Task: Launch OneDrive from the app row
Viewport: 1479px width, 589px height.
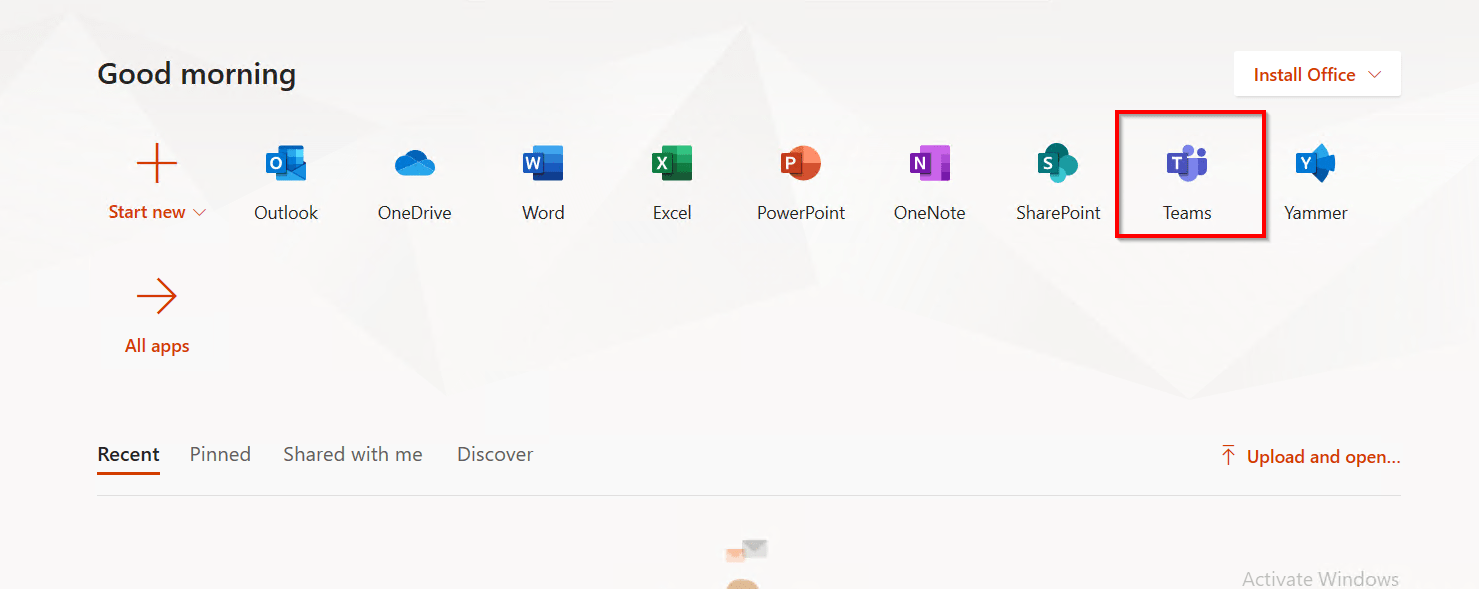Action: click(414, 164)
